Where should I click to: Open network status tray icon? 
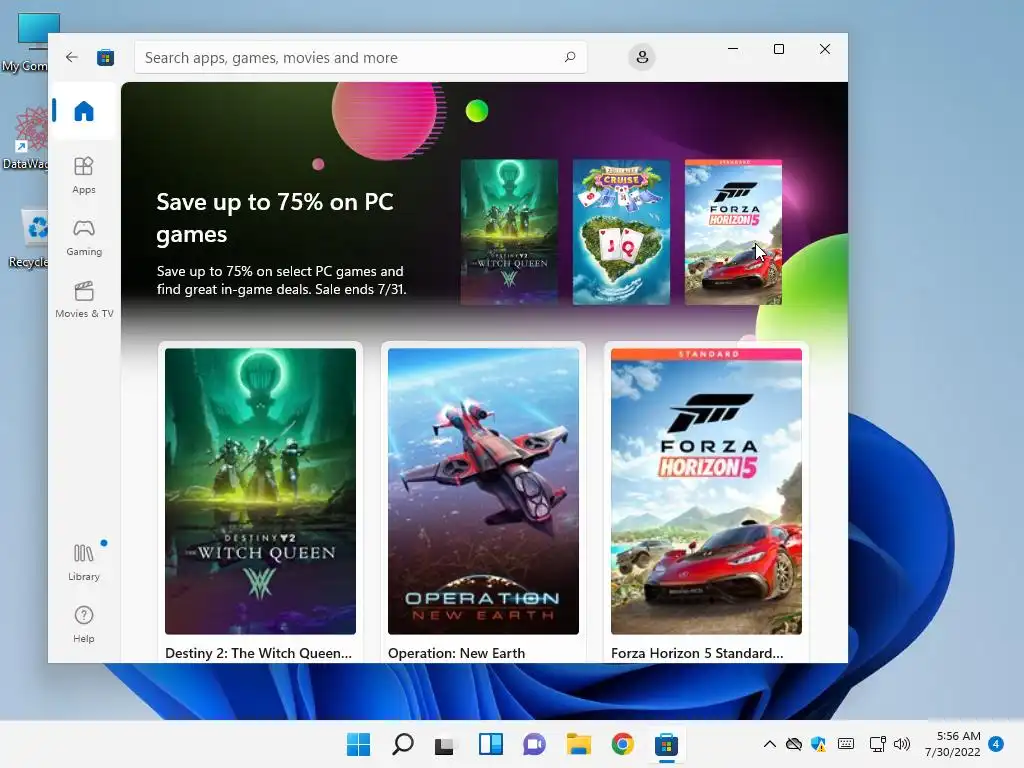(878, 744)
